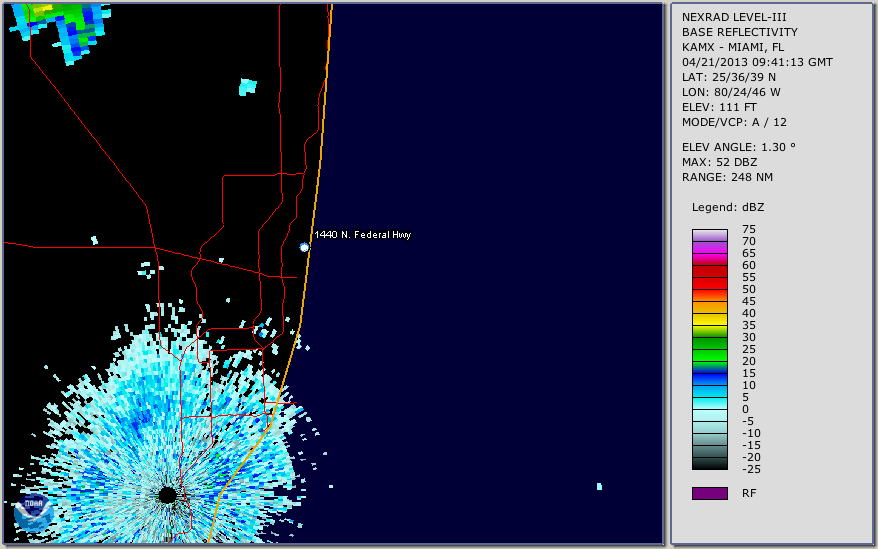Click the 'BASE REFLECTIVITY' text
878x549 pixels.
740,32
